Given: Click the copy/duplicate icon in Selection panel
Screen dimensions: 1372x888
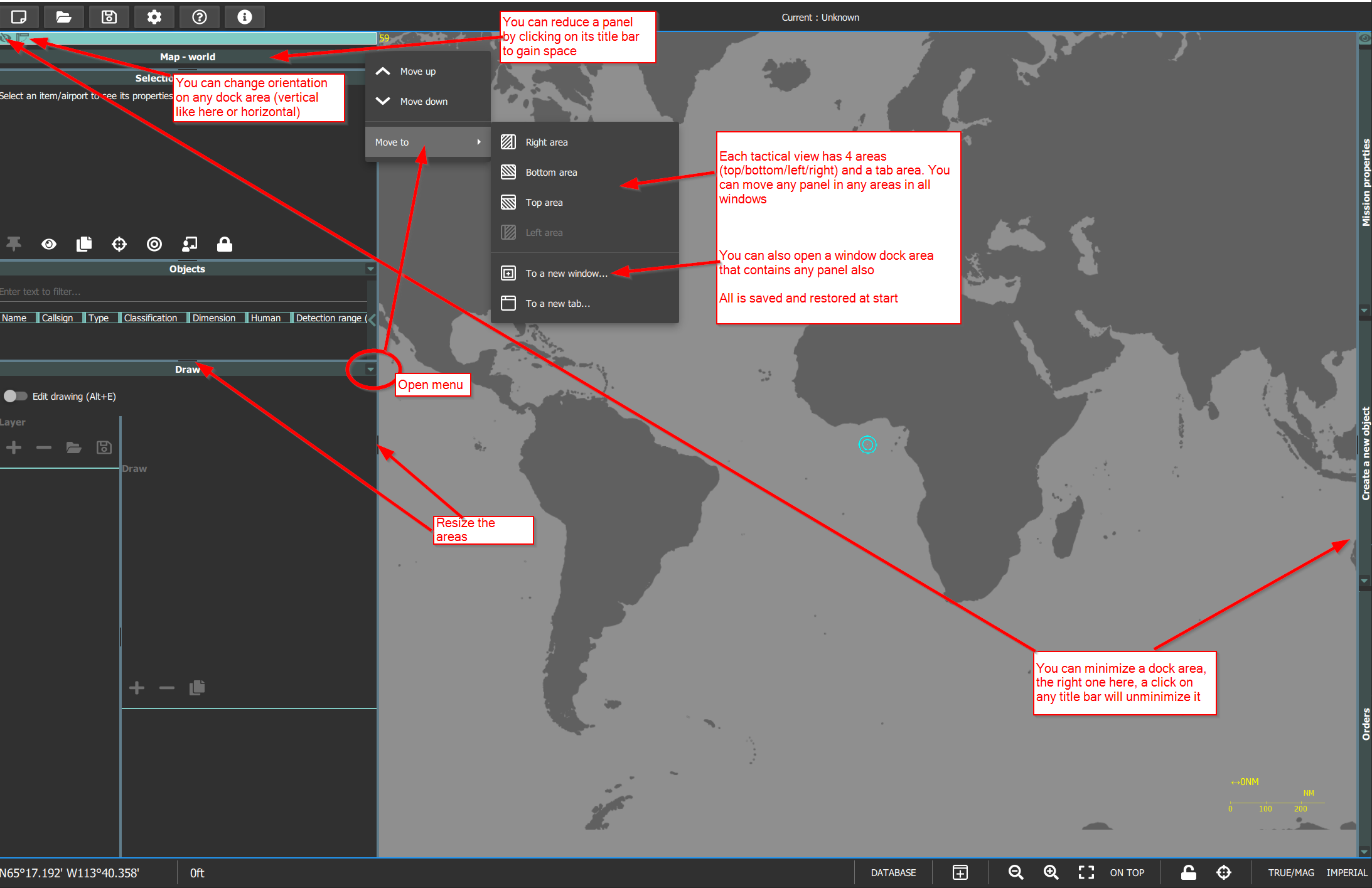Looking at the screenshot, I should 84,244.
